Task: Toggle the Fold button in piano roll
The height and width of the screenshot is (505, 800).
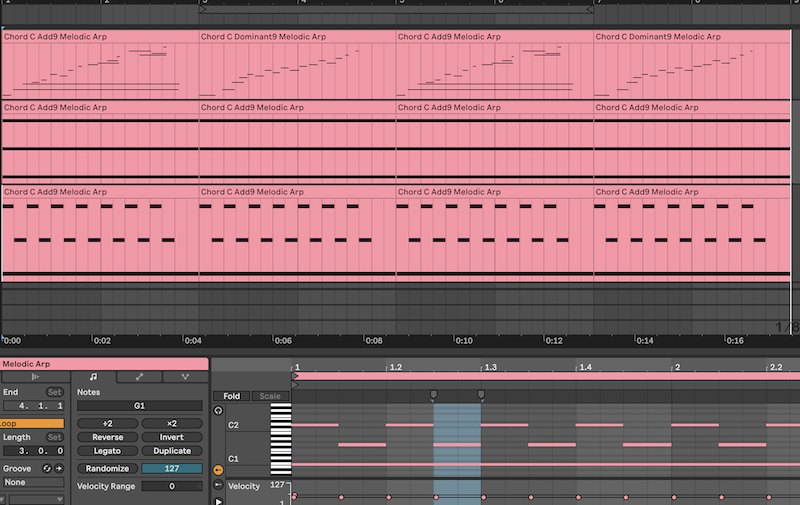Action: click(x=231, y=396)
